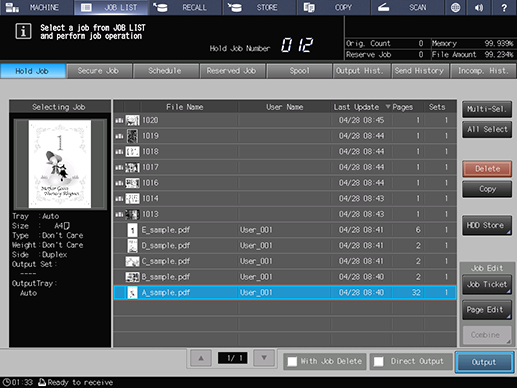Open the Reserved Job tab
Image resolution: width=517 pixels, height=388 pixels.
tap(232, 71)
